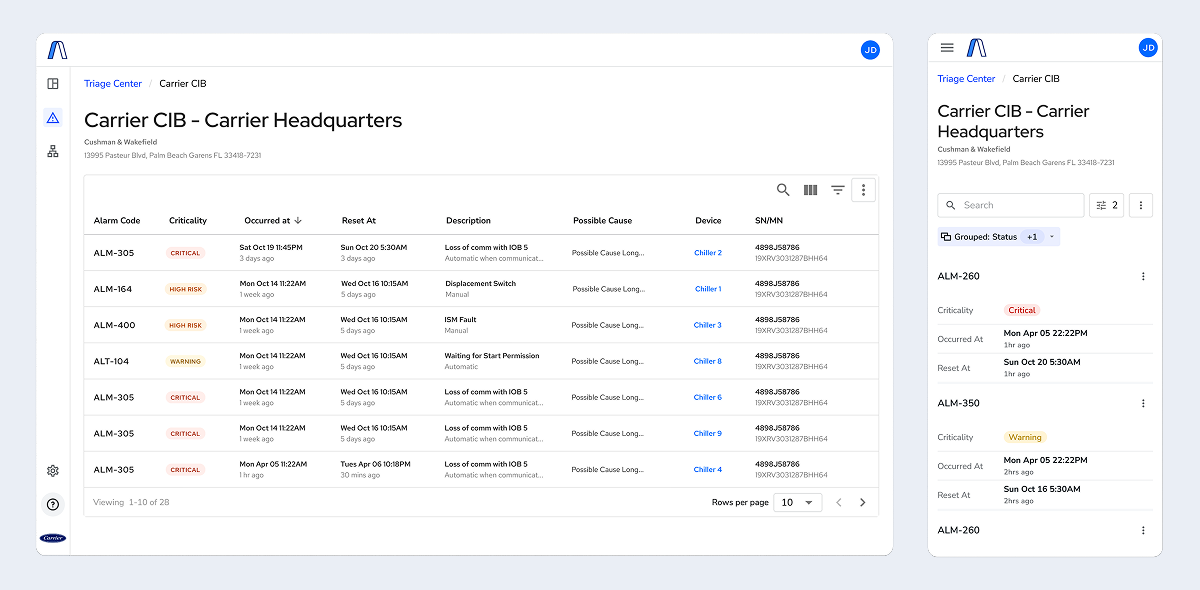Click Description column header

coord(469,220)
